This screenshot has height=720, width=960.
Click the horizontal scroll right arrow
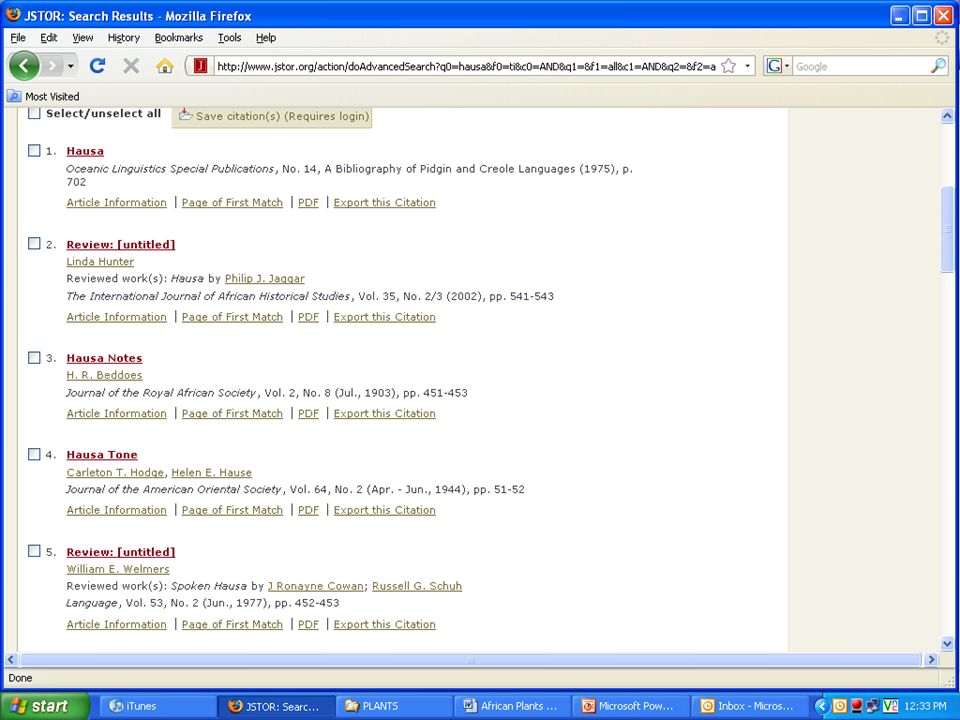point(931,659)
